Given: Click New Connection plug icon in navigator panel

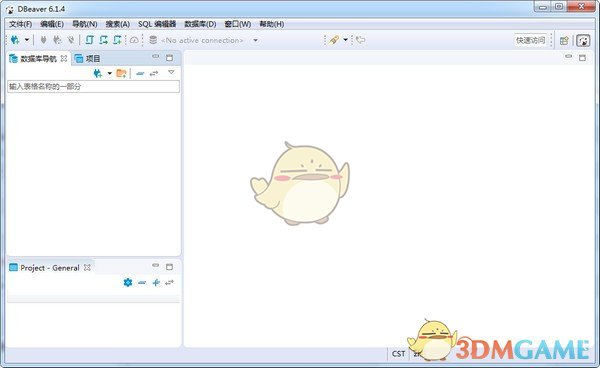Looking at the screenshot, I should pyautogui.click(x=98, y=73).
